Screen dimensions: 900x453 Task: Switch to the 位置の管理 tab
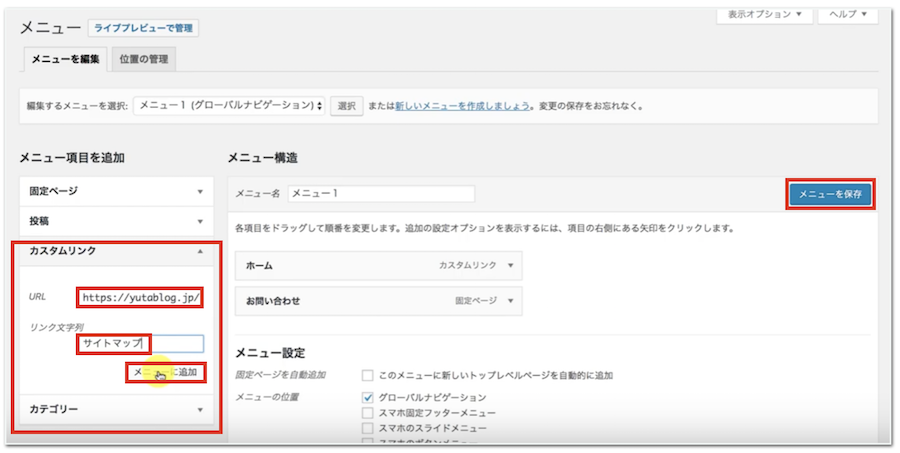point(143,59)
